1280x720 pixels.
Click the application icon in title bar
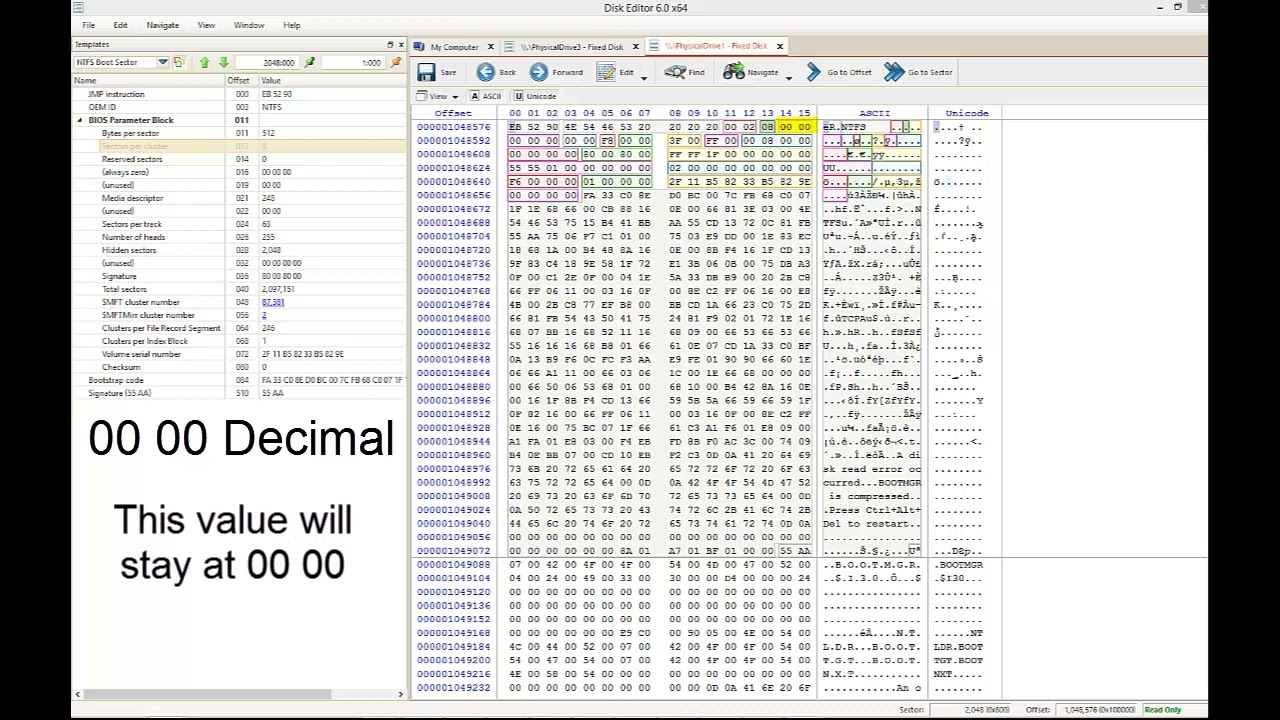click(78, 8)
